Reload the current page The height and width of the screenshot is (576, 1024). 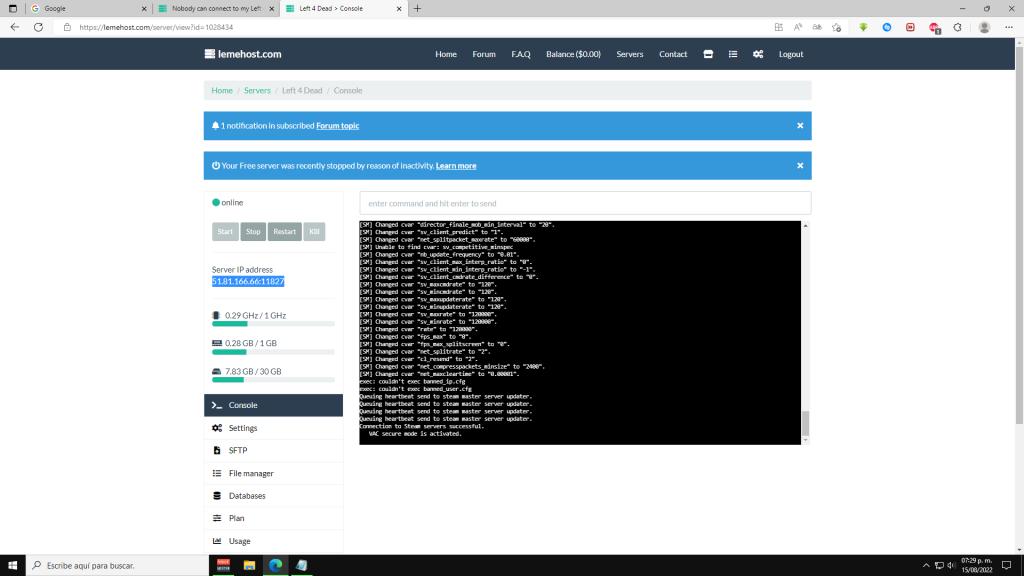click(x=39, y=27)
